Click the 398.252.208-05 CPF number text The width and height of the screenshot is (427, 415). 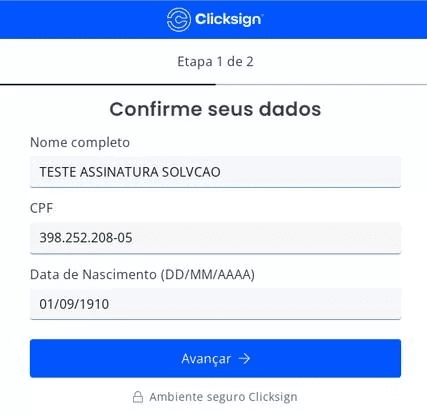[86, 238]
